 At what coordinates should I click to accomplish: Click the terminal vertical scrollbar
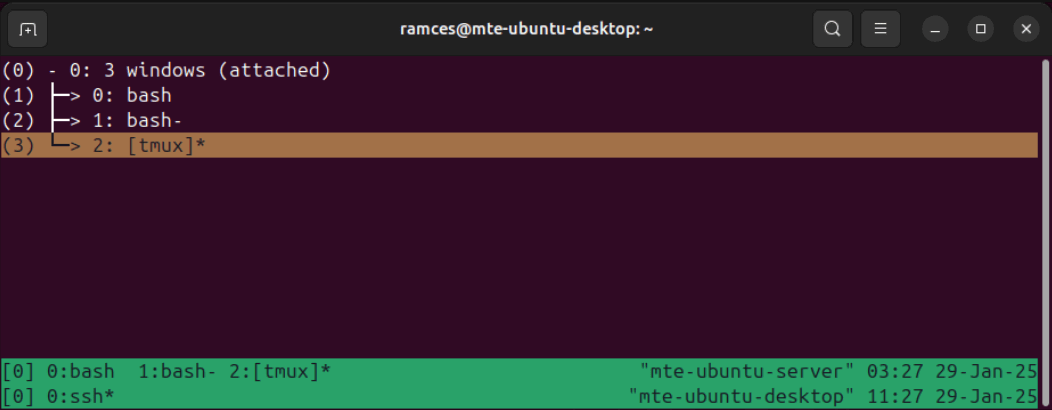[x=1045, y=232]
